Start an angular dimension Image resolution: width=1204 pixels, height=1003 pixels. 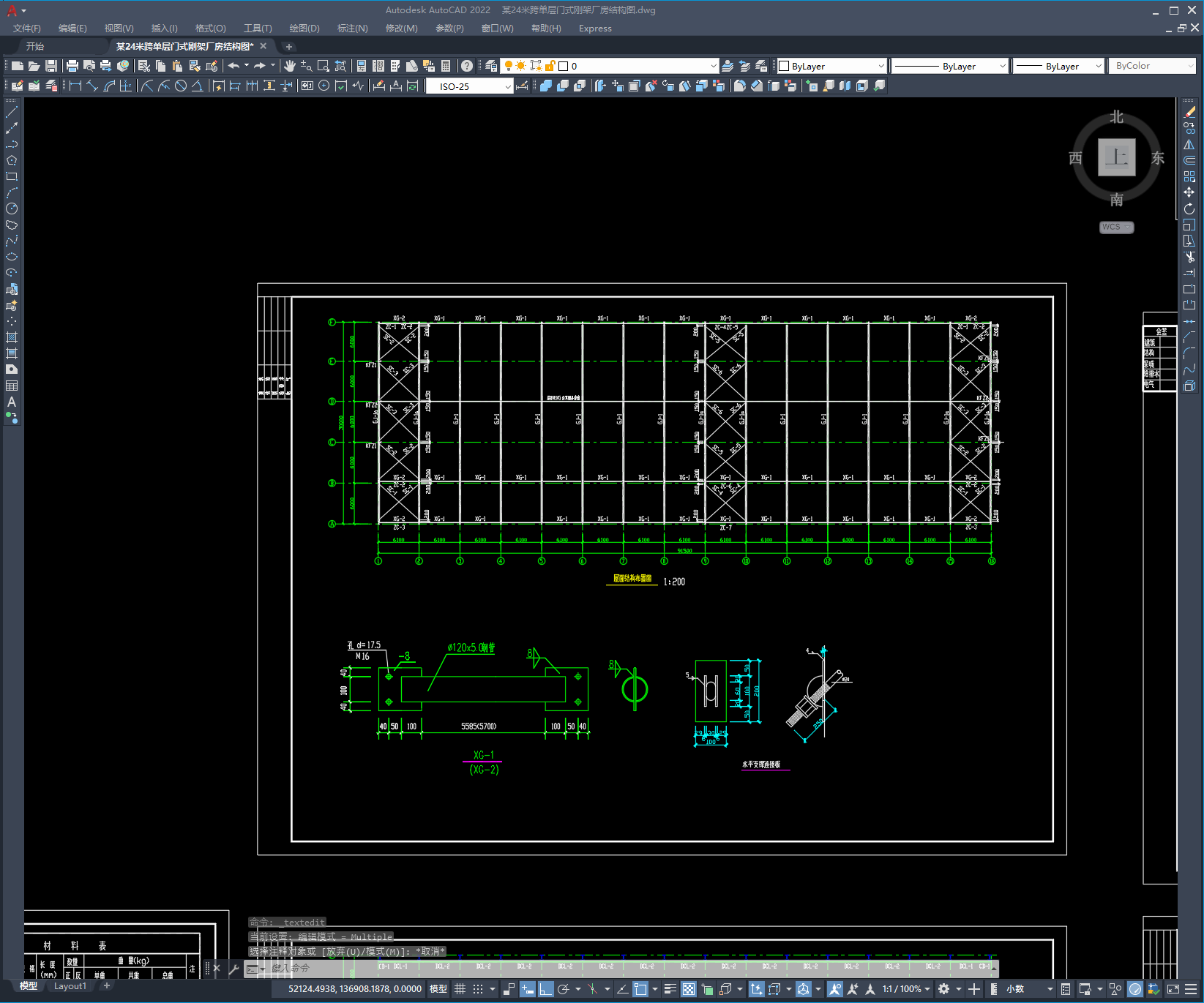[x=198, y=86]
